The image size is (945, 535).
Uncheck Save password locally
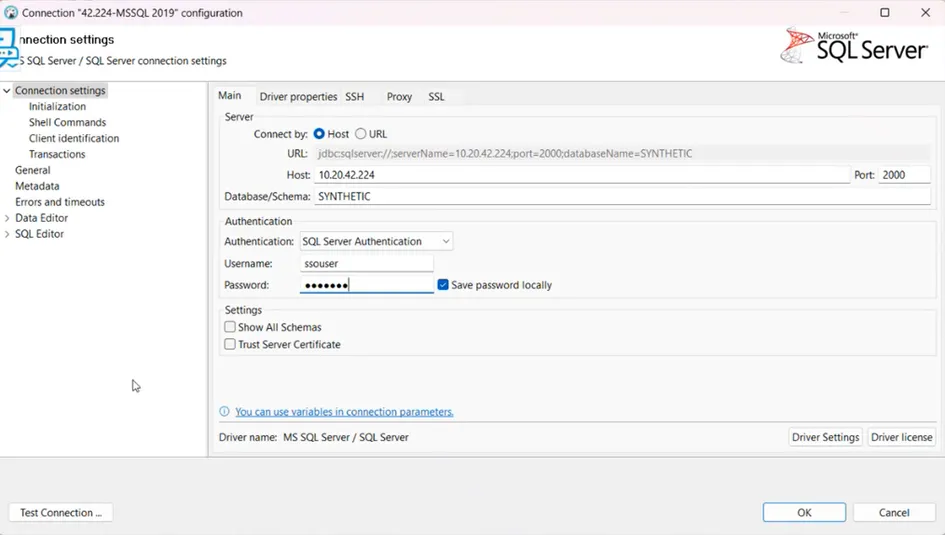pyautogui.click(x=443, y=284)
